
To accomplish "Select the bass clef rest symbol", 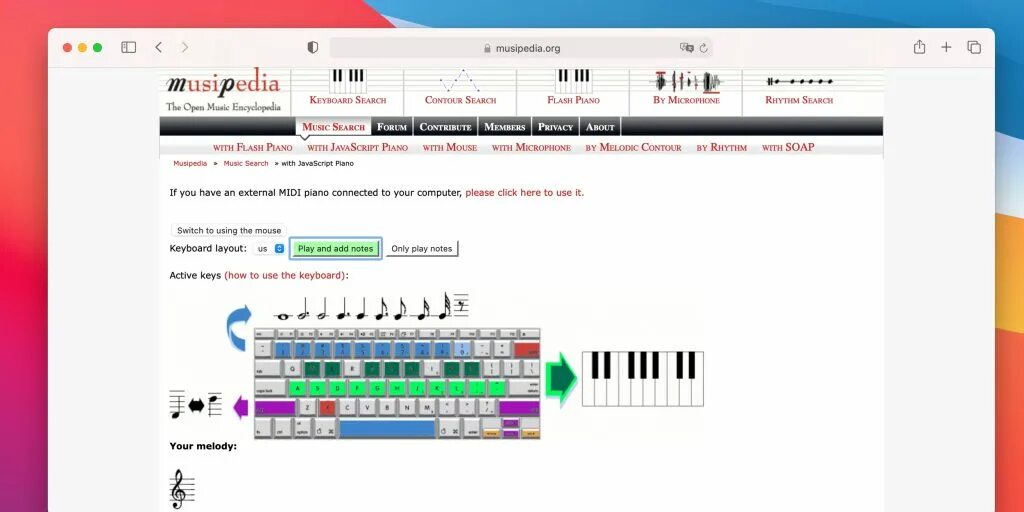I will pyautogui.click(x=461, y=306).
